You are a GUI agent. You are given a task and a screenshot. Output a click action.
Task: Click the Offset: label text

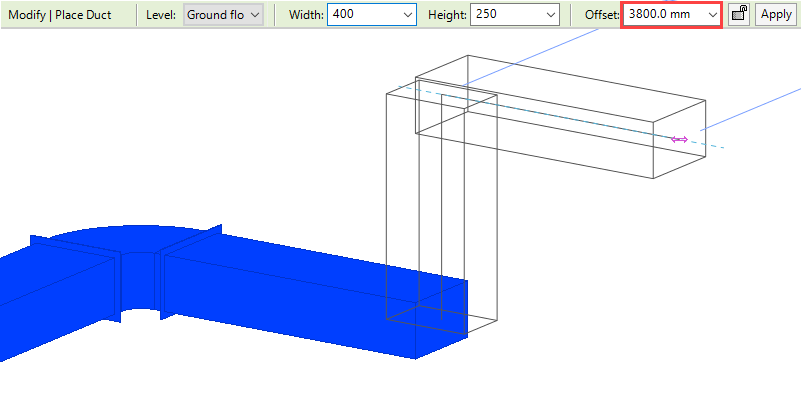(x=602, y=15)
